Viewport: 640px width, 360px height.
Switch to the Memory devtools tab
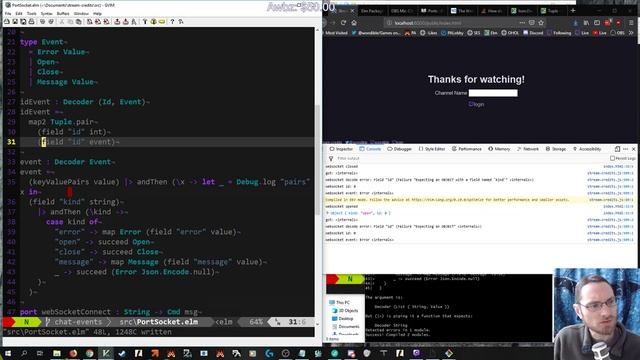[x=499, y=149]
